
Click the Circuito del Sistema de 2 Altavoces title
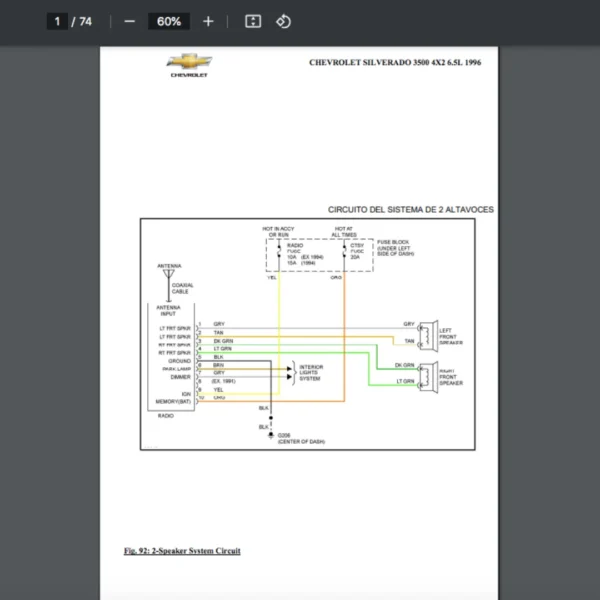(410, 210)
